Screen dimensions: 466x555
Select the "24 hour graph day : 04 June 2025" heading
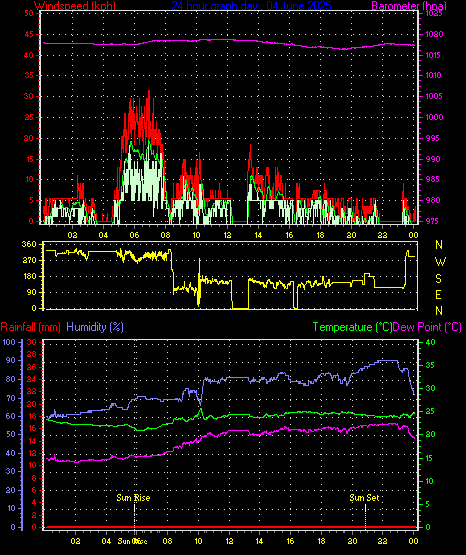tap(252, 6)
